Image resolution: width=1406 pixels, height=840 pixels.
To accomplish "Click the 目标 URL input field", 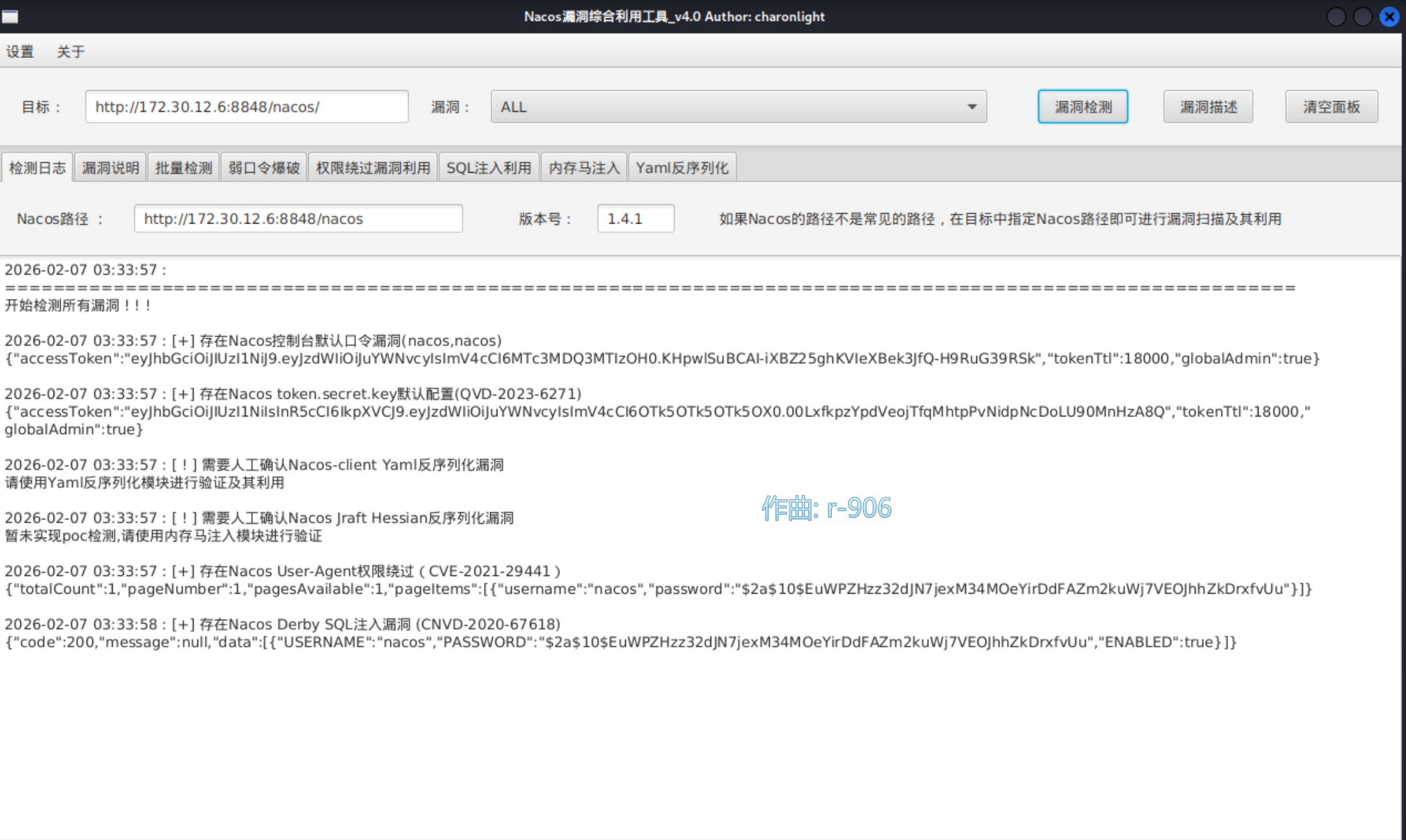I will [246, 107].
